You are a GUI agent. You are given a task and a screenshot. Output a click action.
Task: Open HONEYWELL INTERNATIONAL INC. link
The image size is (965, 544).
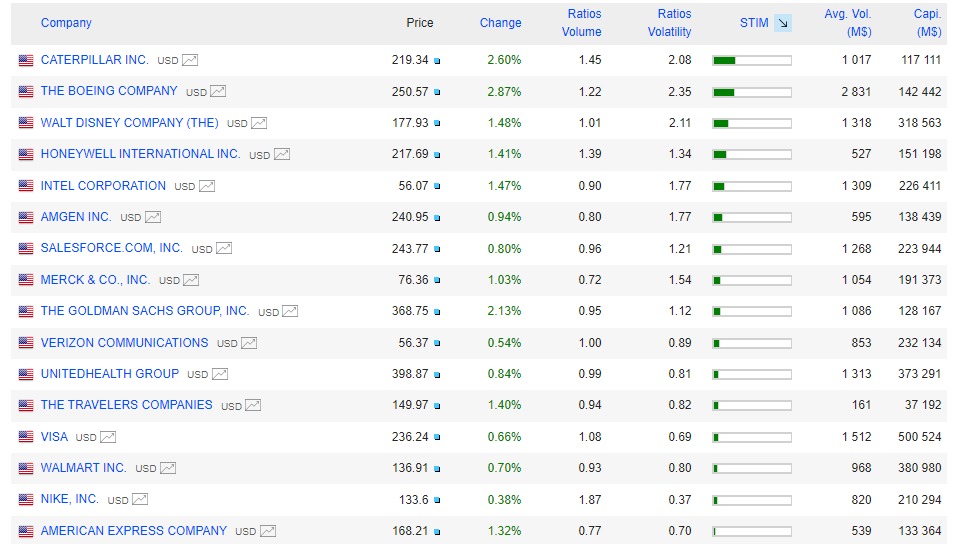[x=140, y=154]
